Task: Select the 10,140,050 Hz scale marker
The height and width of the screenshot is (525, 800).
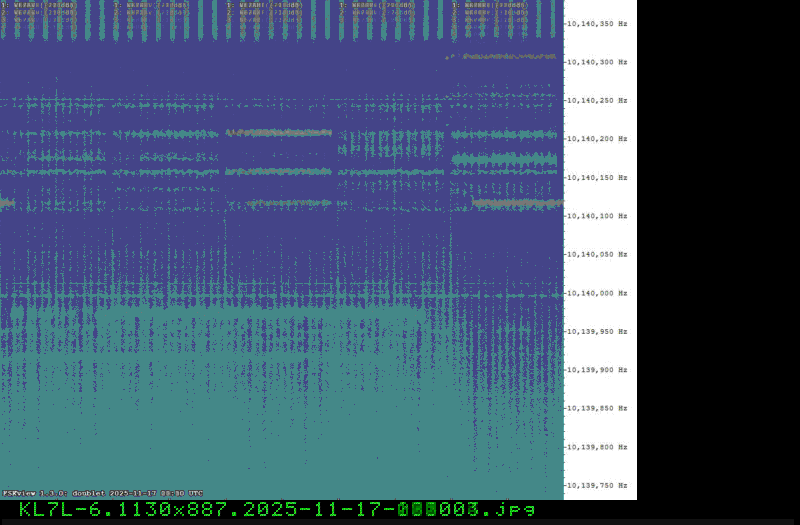Action: (x=598, y=254)
